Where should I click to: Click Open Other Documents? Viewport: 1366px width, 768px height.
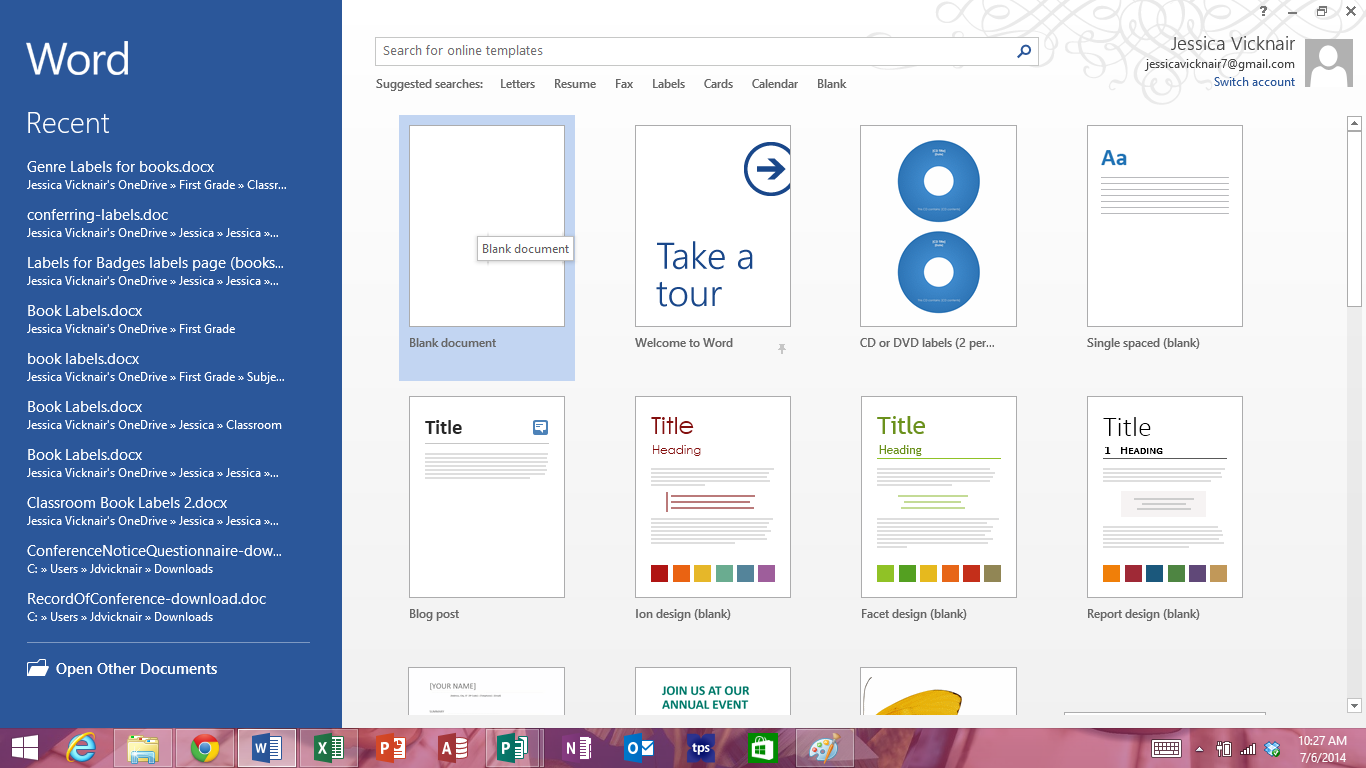pyautogui.click(x=124, y=668)
